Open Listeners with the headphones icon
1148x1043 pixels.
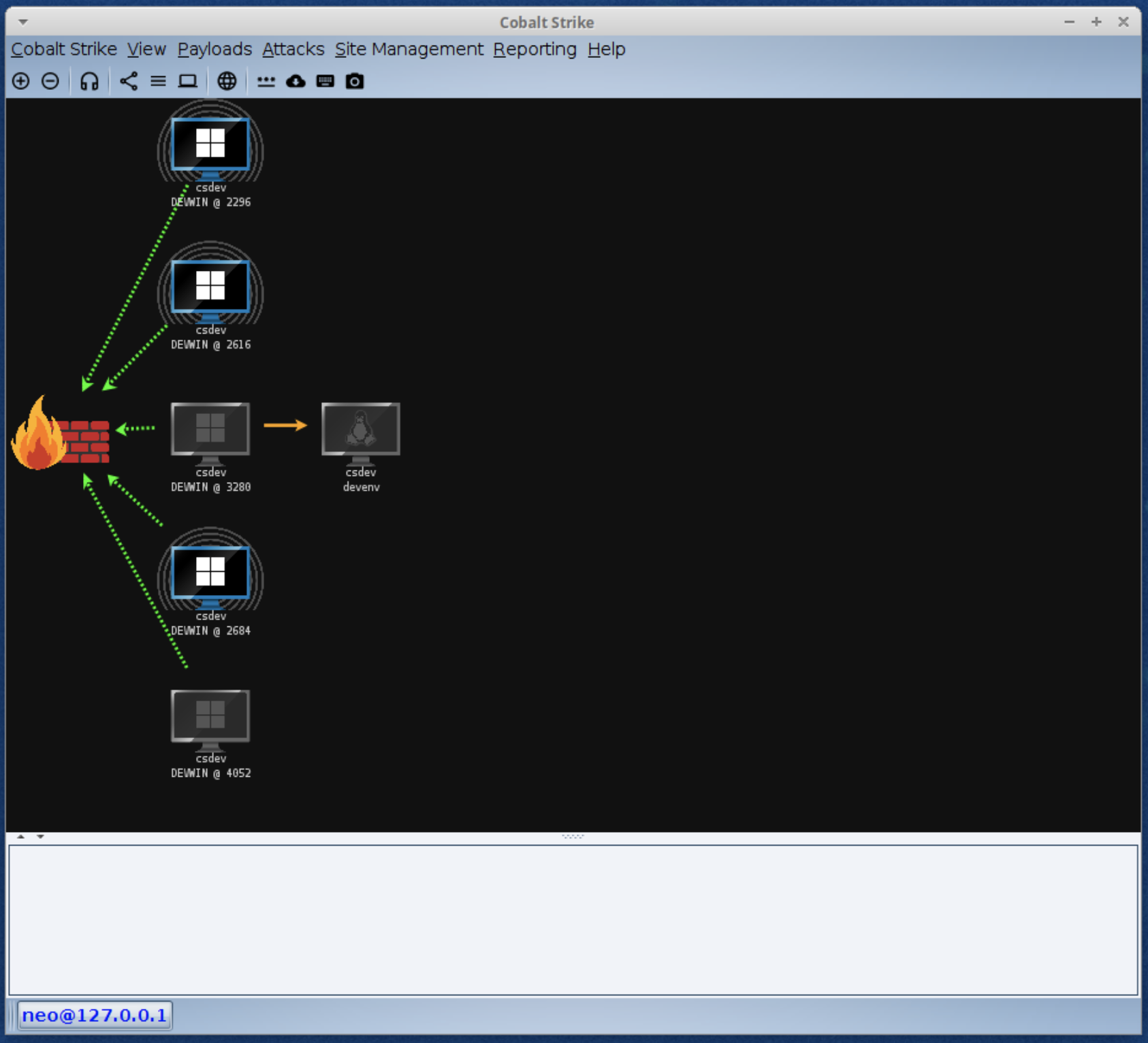pos(89,81)
